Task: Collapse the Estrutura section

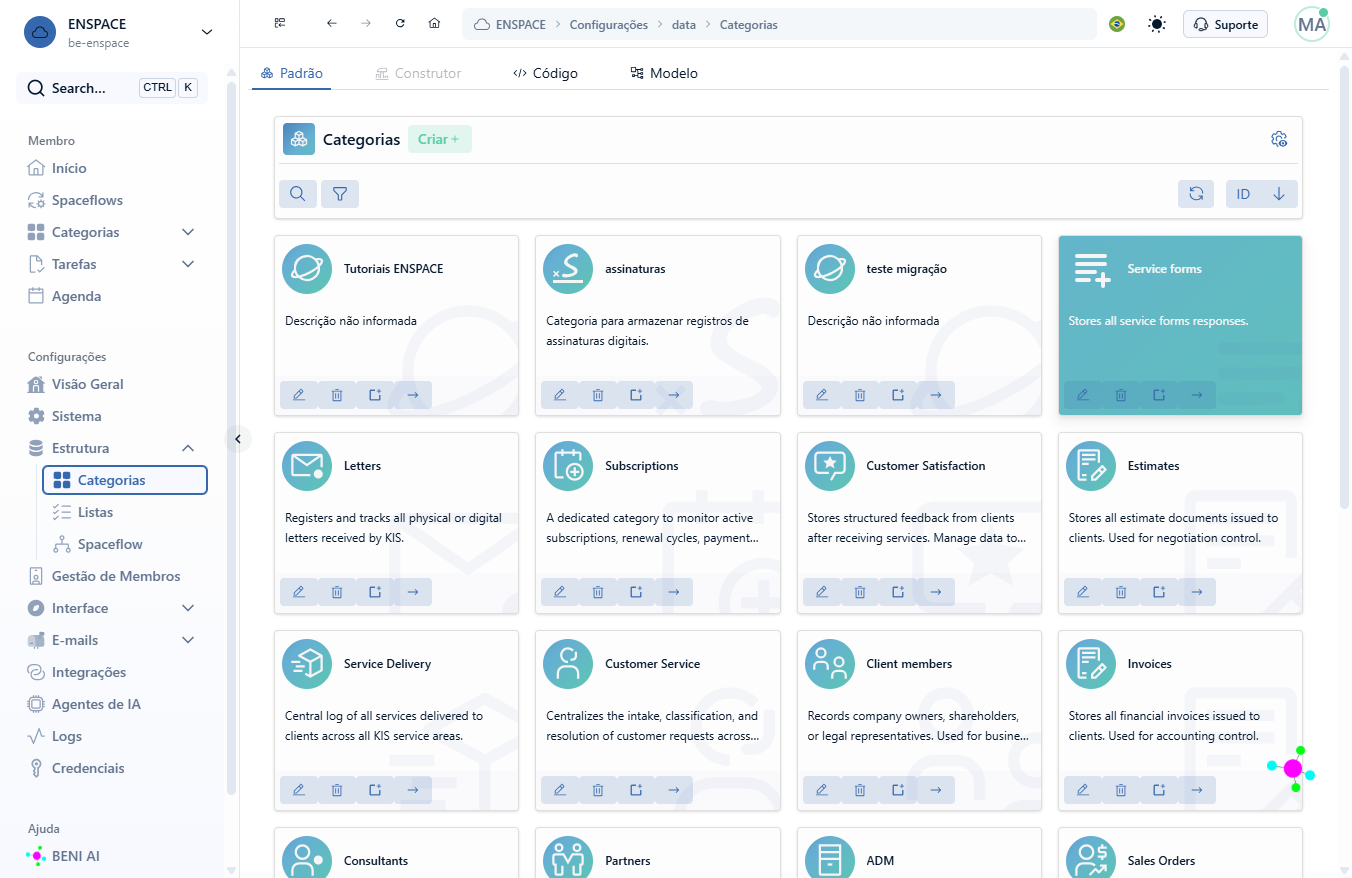Action: point(188,448)
